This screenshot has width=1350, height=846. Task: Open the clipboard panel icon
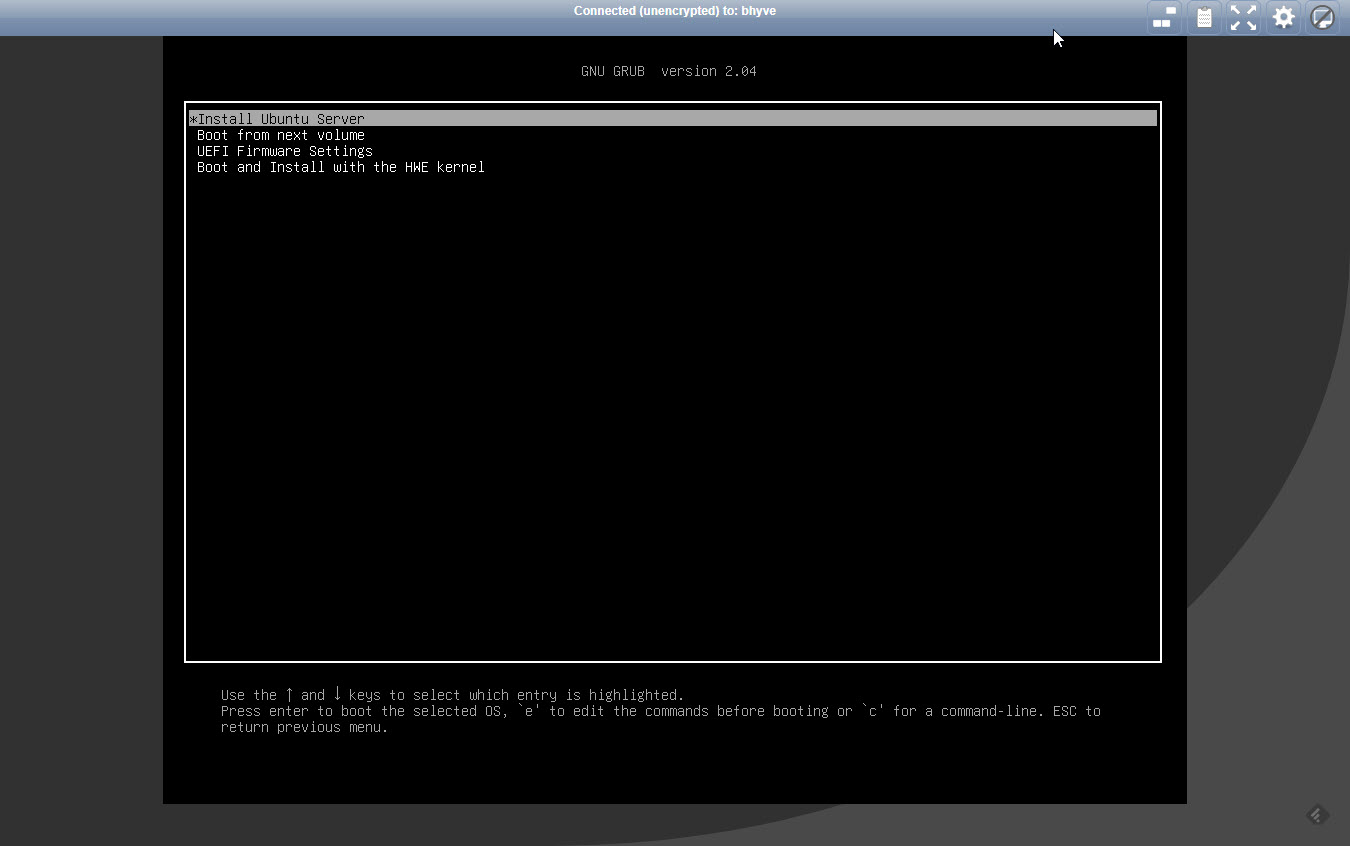point(1204,17)
